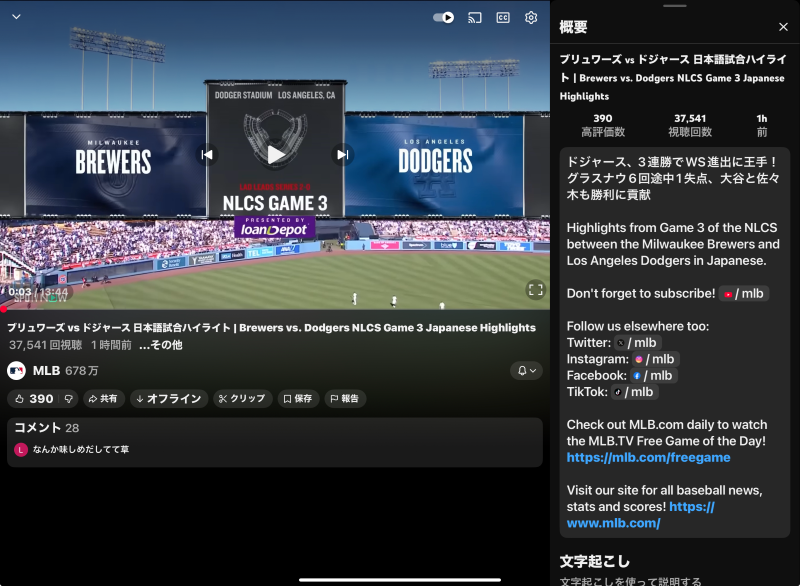This screenshot has height=586, width=800.
Task: Collapse the player with the down chevron
Action: 16,17
